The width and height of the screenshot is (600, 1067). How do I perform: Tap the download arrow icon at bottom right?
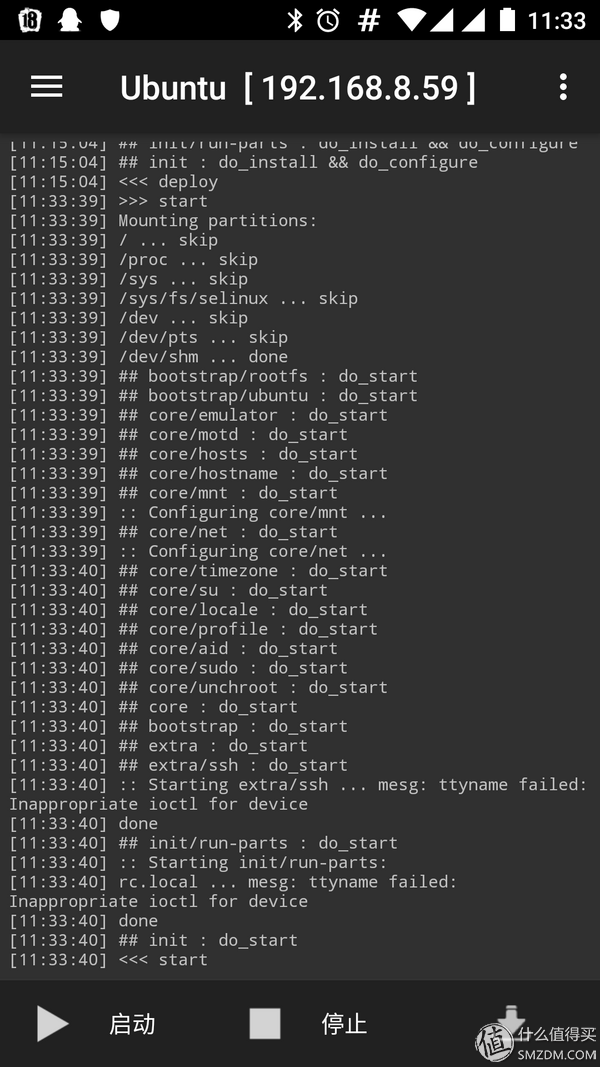(x=511, y=1019)
